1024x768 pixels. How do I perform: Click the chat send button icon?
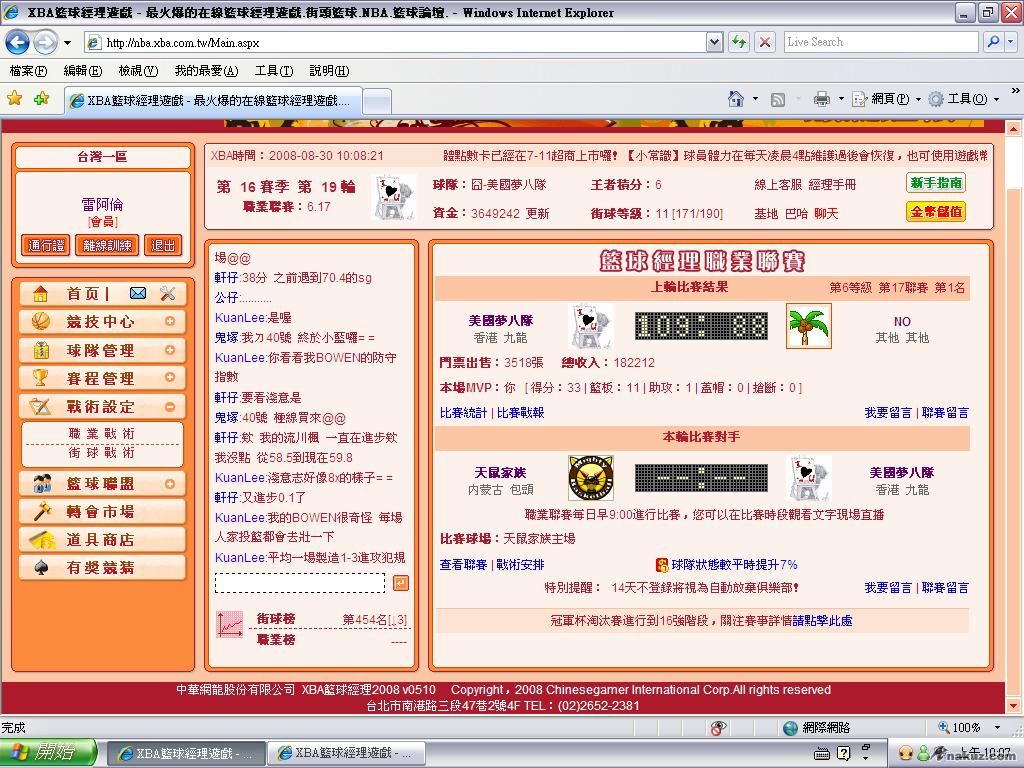[401, 583]
